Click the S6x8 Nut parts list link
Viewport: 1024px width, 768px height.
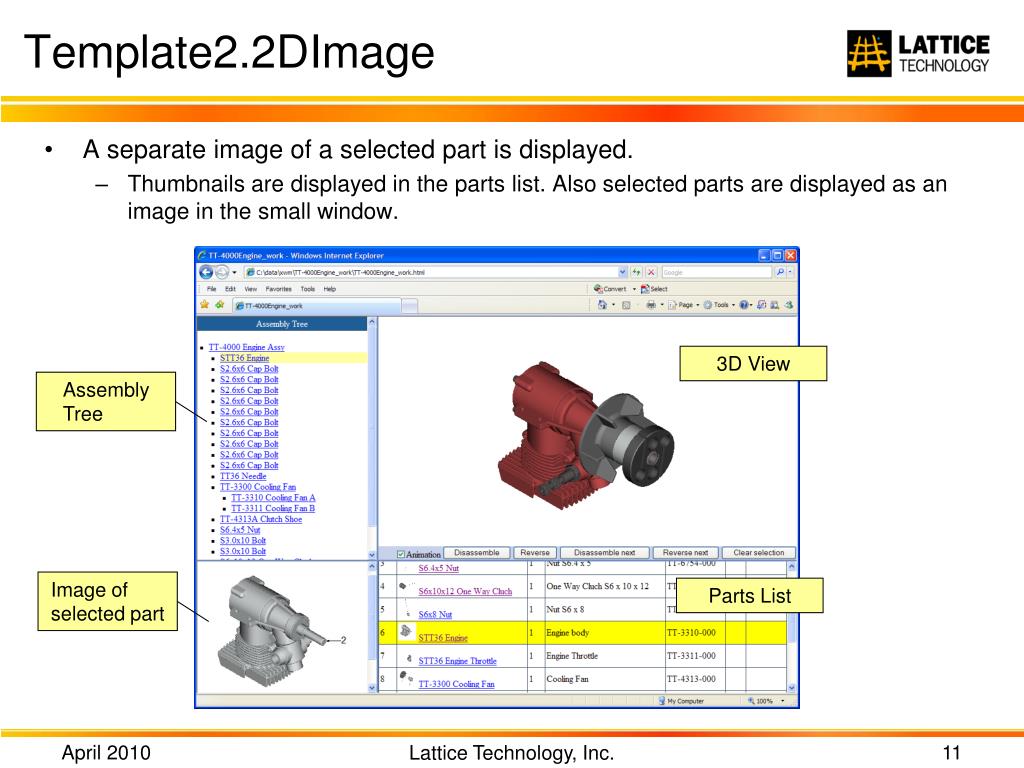pos(435,615)
